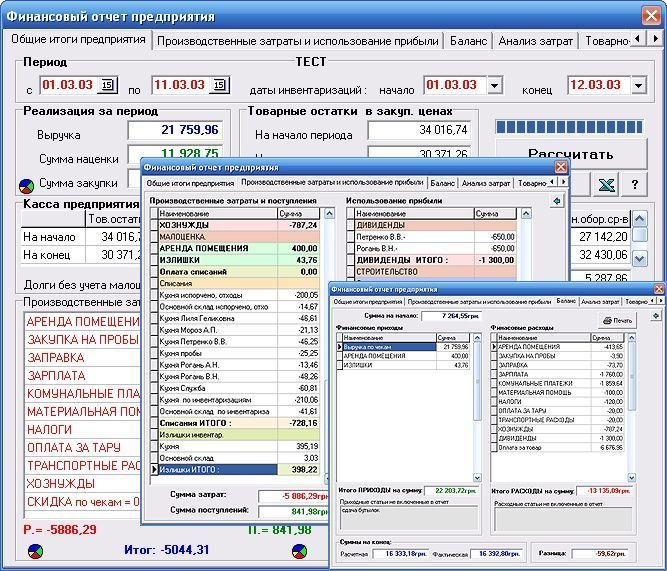
Task: Click green arrow icon in middle window
Action: (556, 201)
